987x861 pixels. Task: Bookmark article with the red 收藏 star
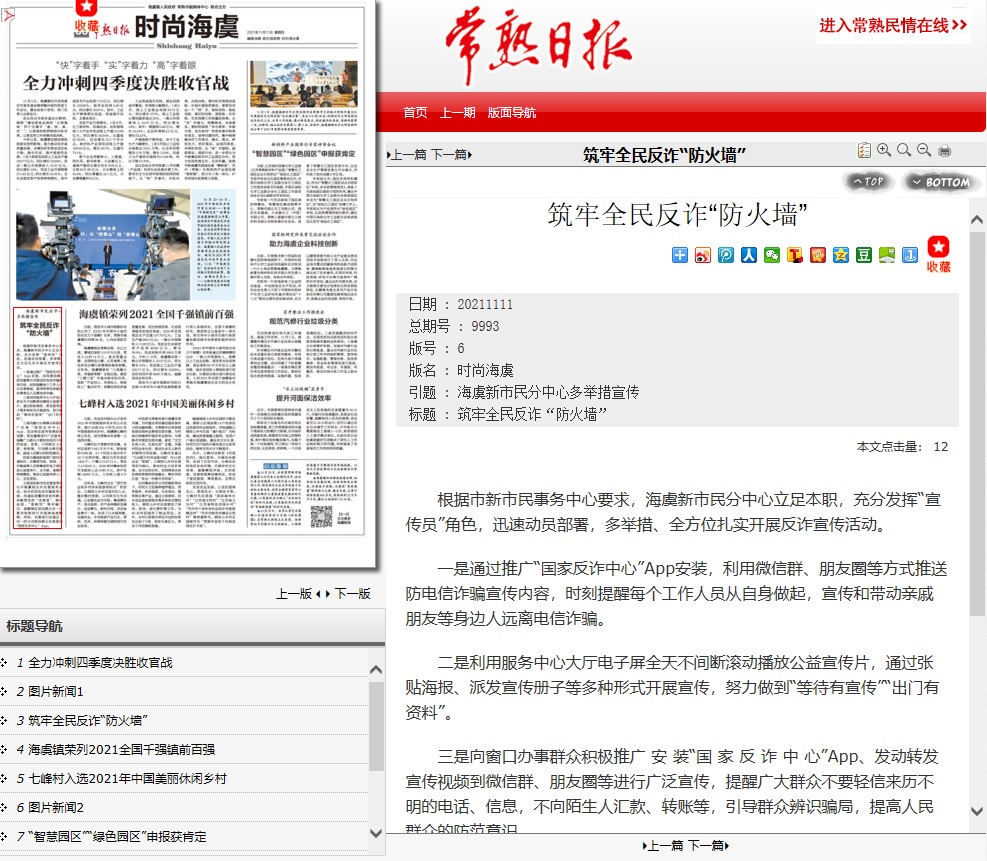(939, 254)
